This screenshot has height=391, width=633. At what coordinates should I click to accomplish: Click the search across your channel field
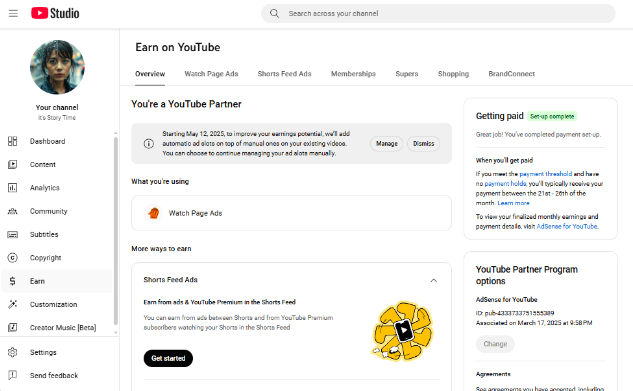[438, 13]
